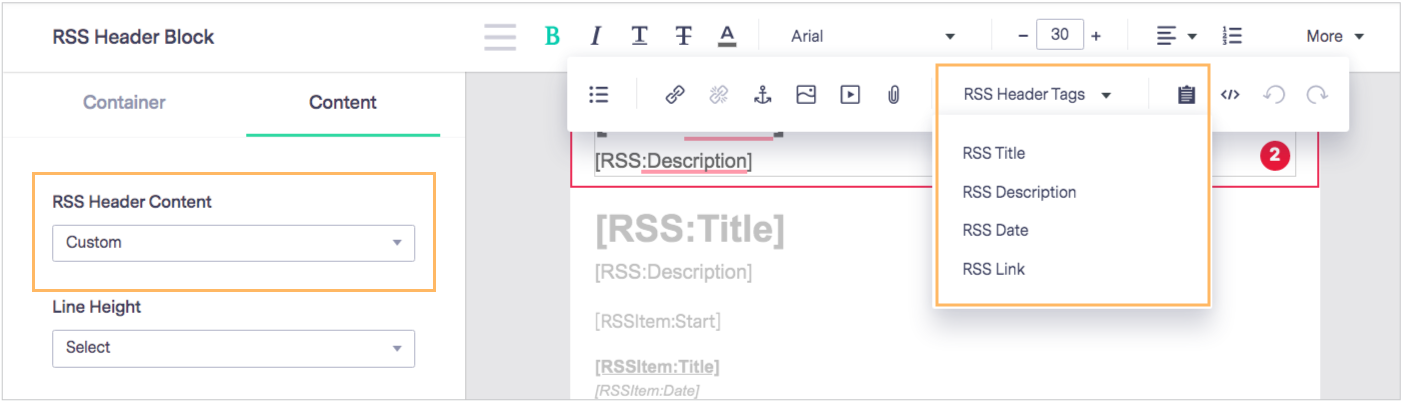This screenshot has width=1402, height=401.
Task: Insert a video
Action: pos(850,94)
